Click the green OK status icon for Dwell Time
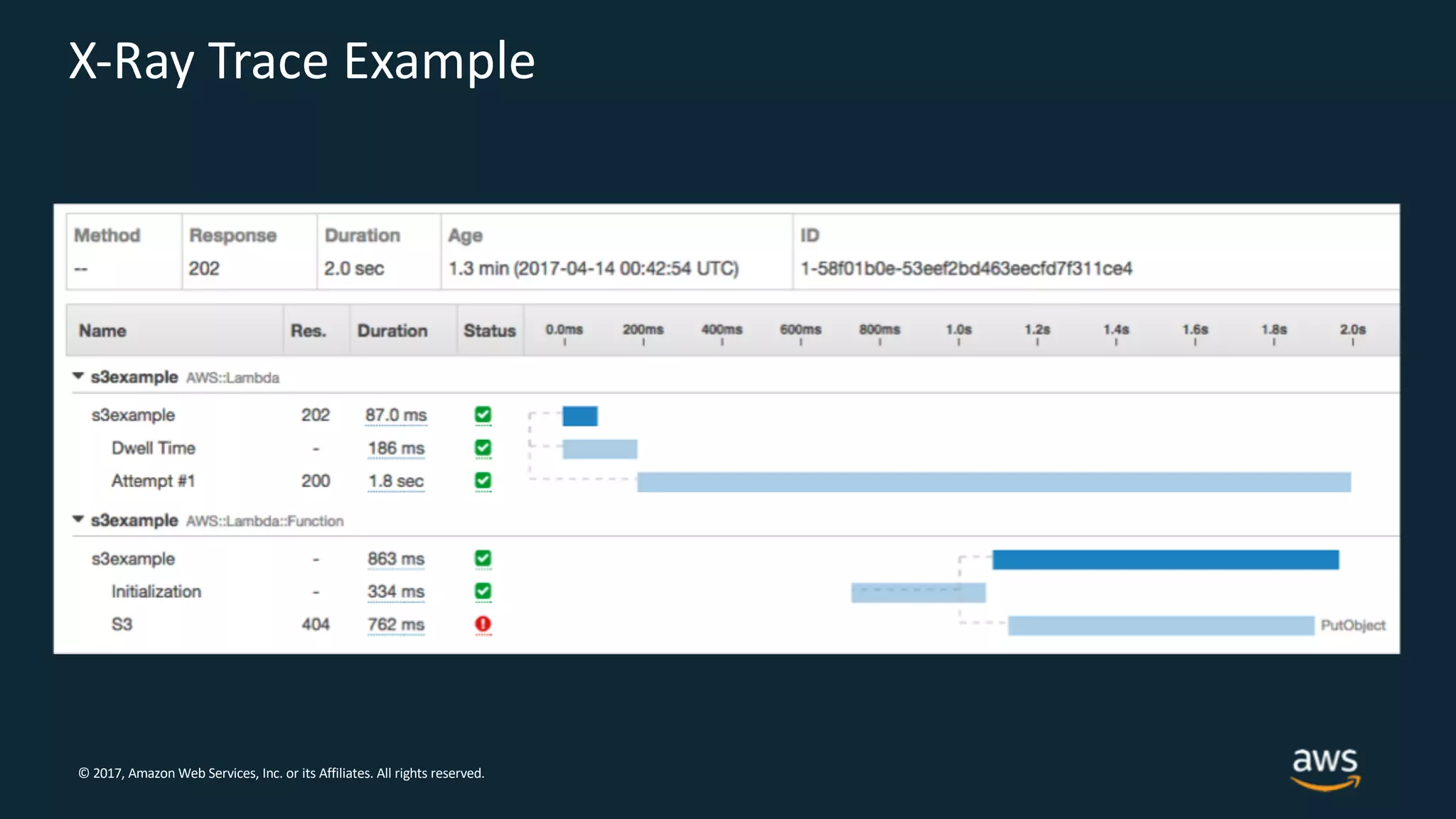This screenshot has width=1456, height=819. [x=483, y=448]
